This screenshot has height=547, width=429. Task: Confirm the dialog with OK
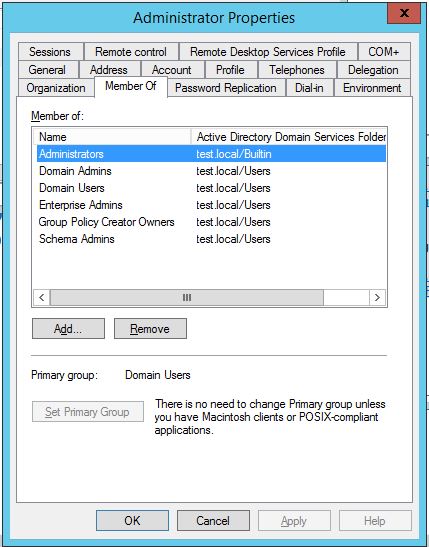133,520
